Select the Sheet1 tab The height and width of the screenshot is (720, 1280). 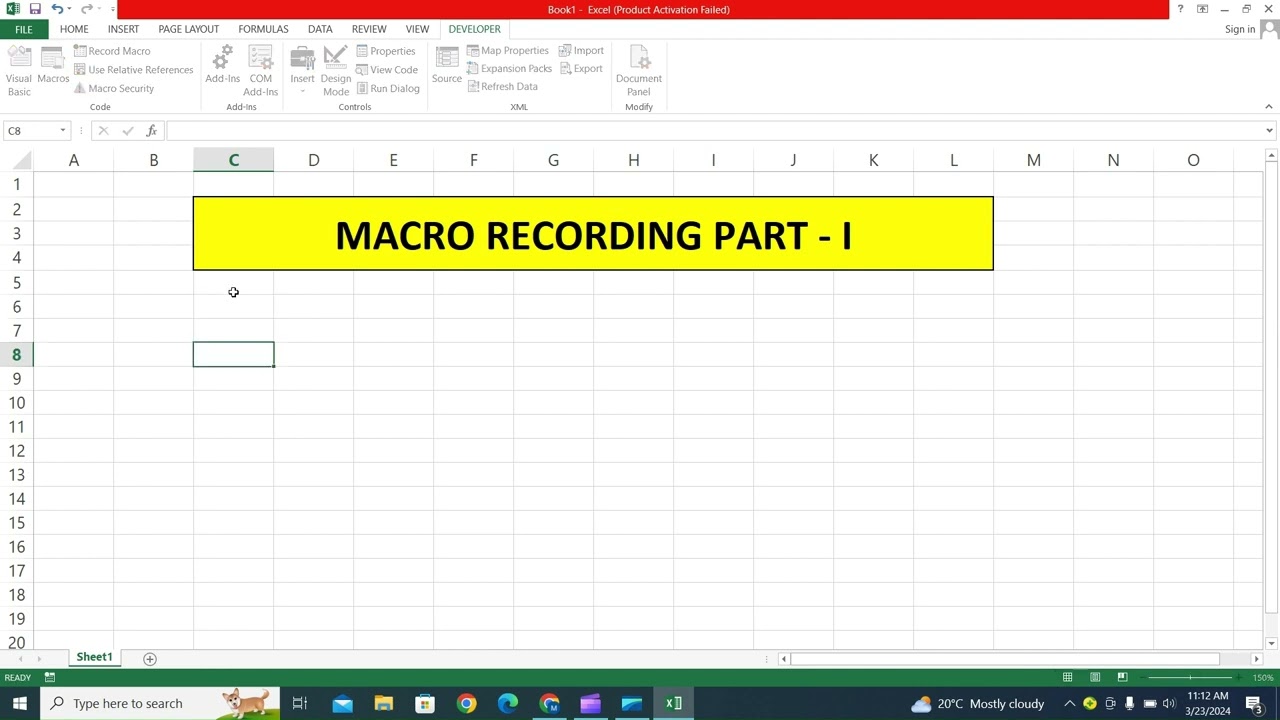(94, 657)
